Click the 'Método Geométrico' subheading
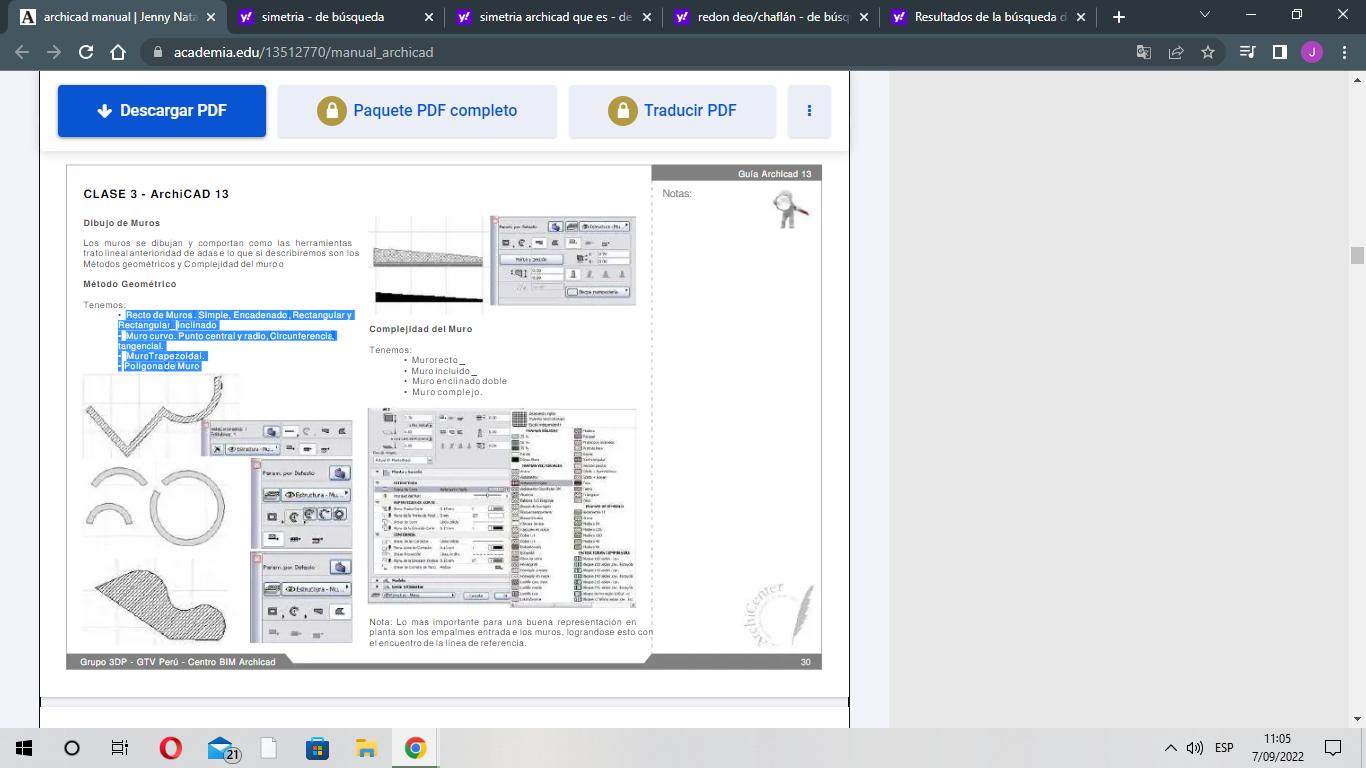The image size is (1366, 768). [130, 284]
